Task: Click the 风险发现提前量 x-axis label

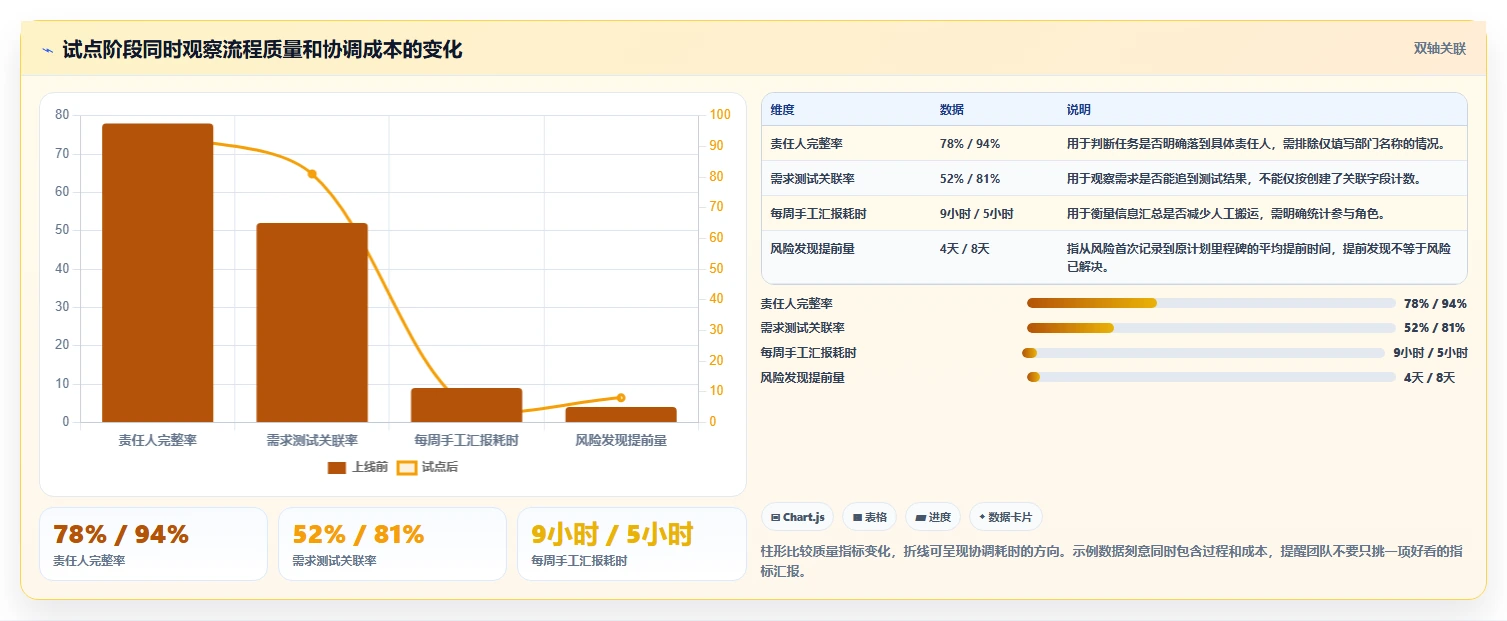Action: tap(621, 440)
